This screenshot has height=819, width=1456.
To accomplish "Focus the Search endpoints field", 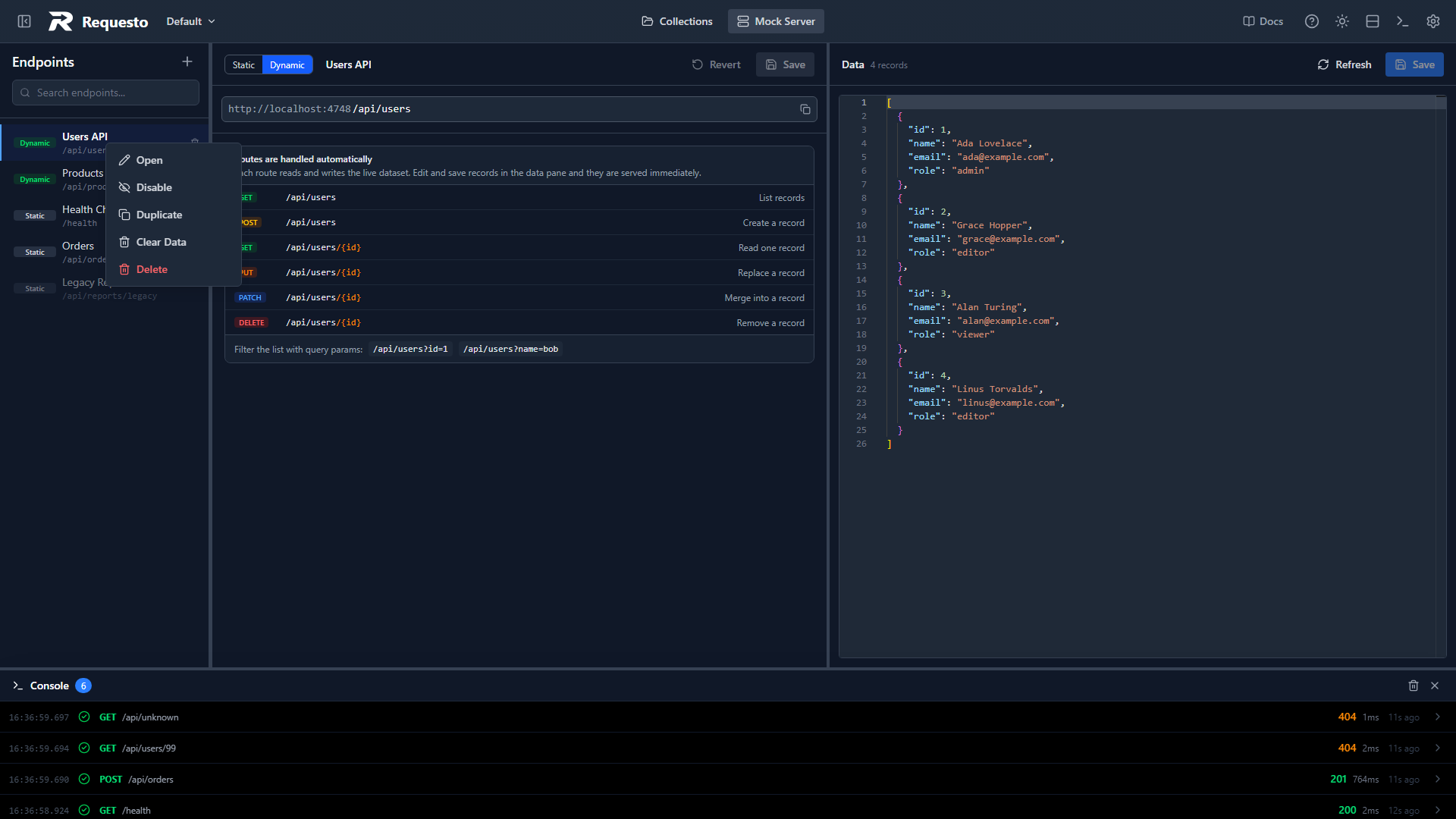I will 105,93.
